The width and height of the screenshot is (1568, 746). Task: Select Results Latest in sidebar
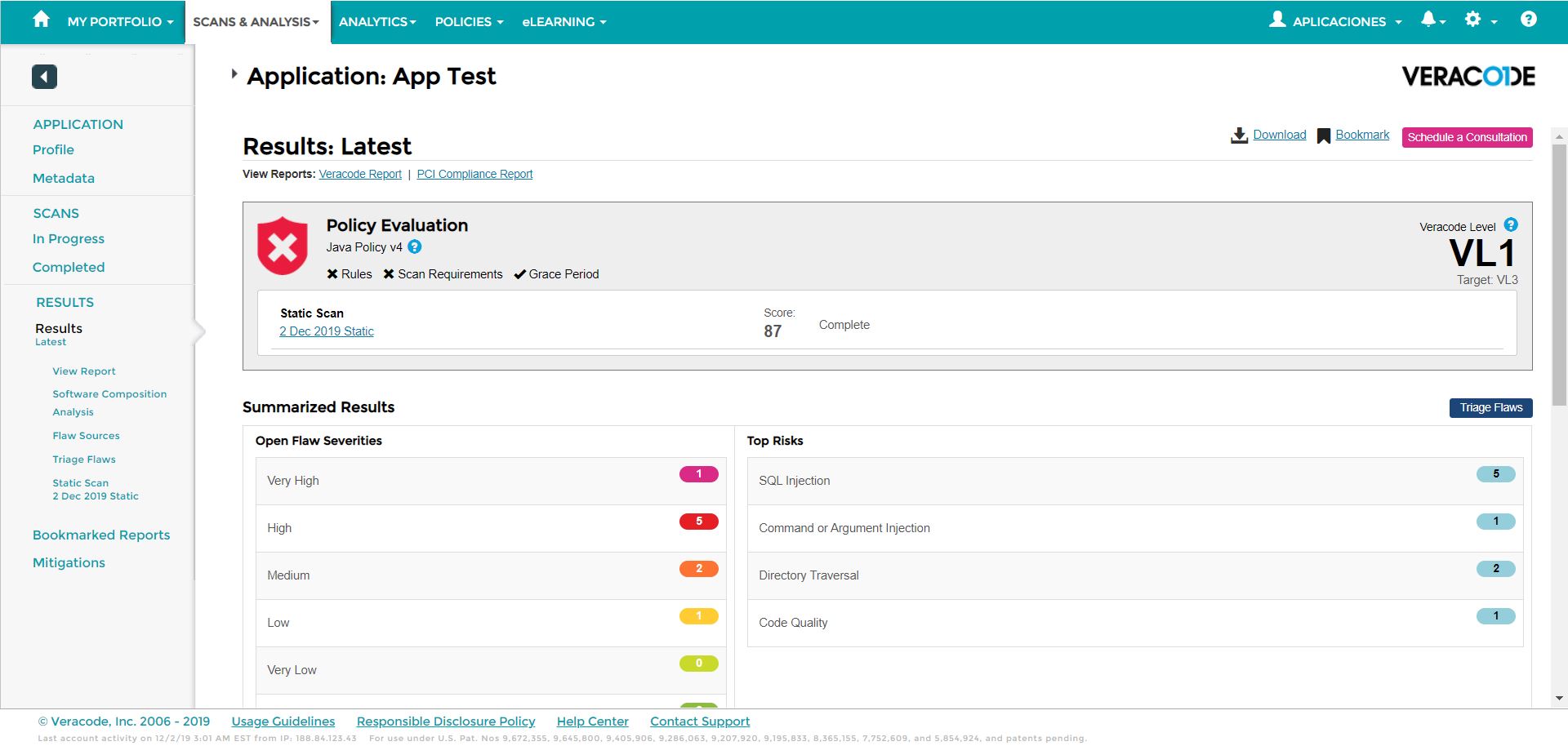[x=59, y=334]
